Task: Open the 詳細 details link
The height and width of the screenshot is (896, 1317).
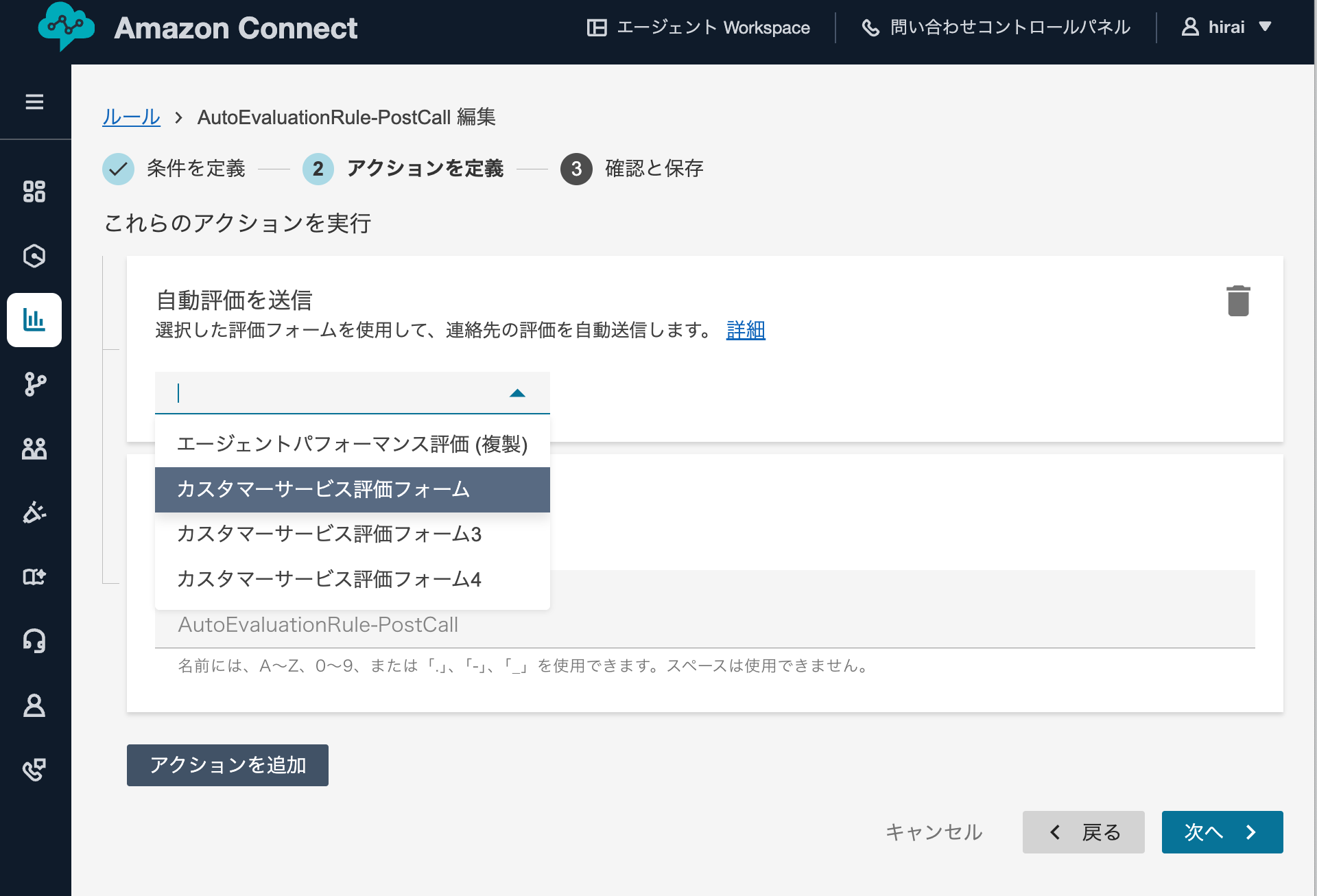Action: (746, 330)
